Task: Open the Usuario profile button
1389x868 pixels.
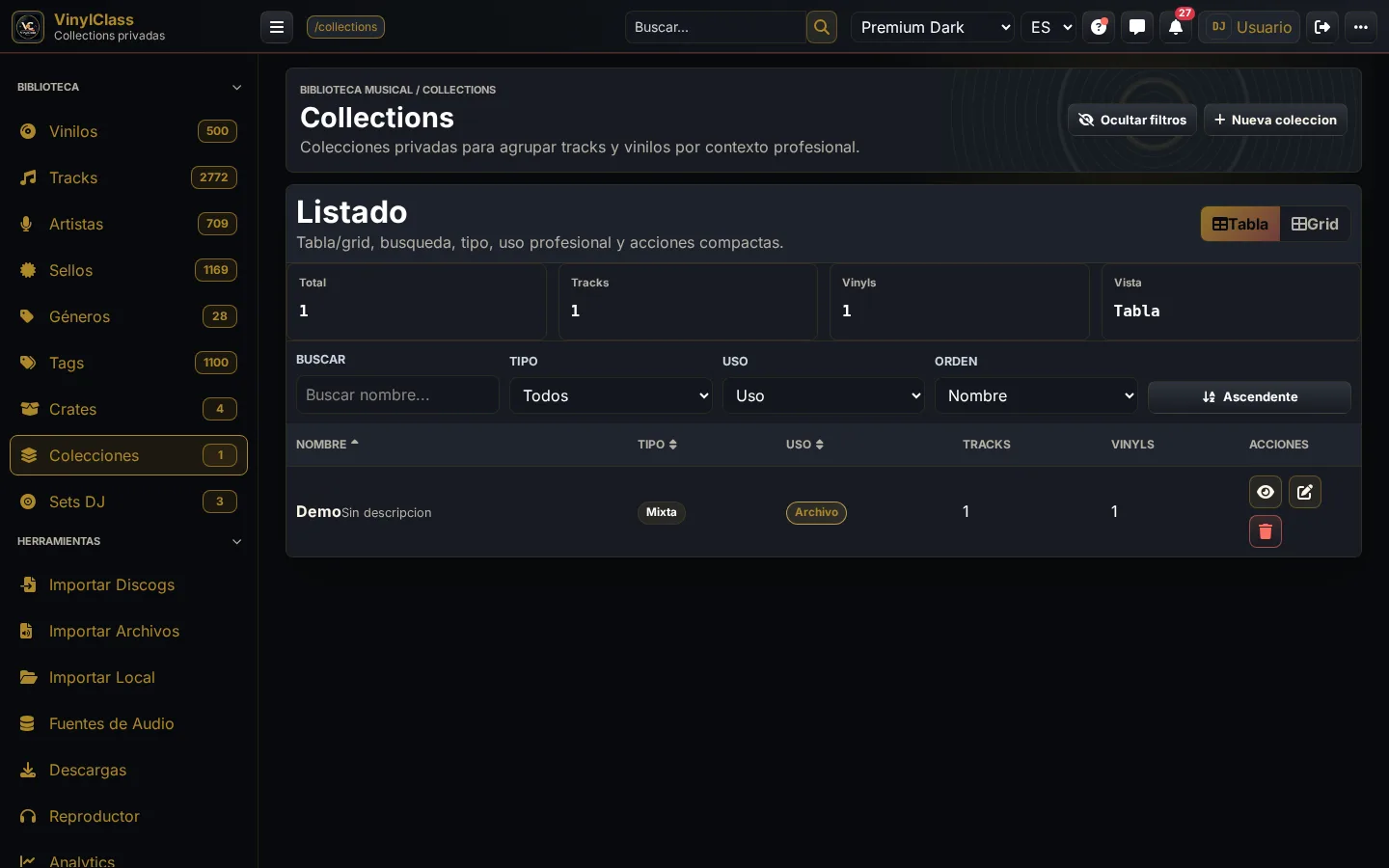Action: pyautogui.click(x=1249, y=27)
